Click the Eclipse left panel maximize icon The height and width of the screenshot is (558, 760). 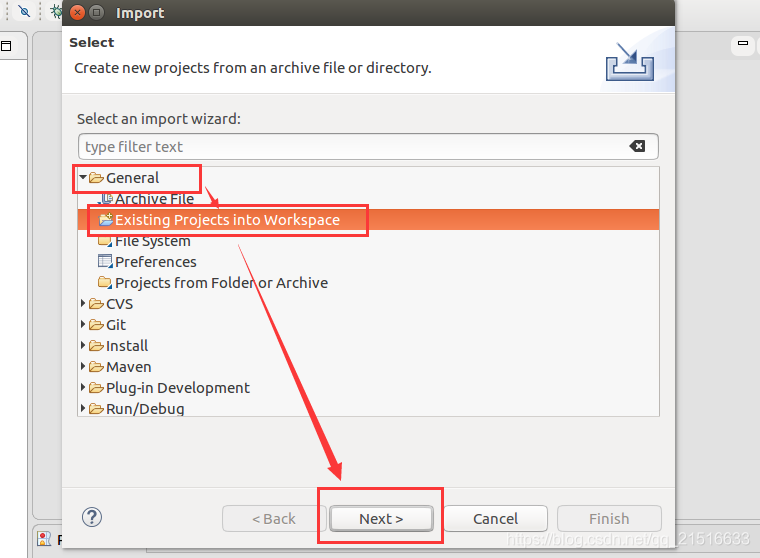tap(6, 46)
